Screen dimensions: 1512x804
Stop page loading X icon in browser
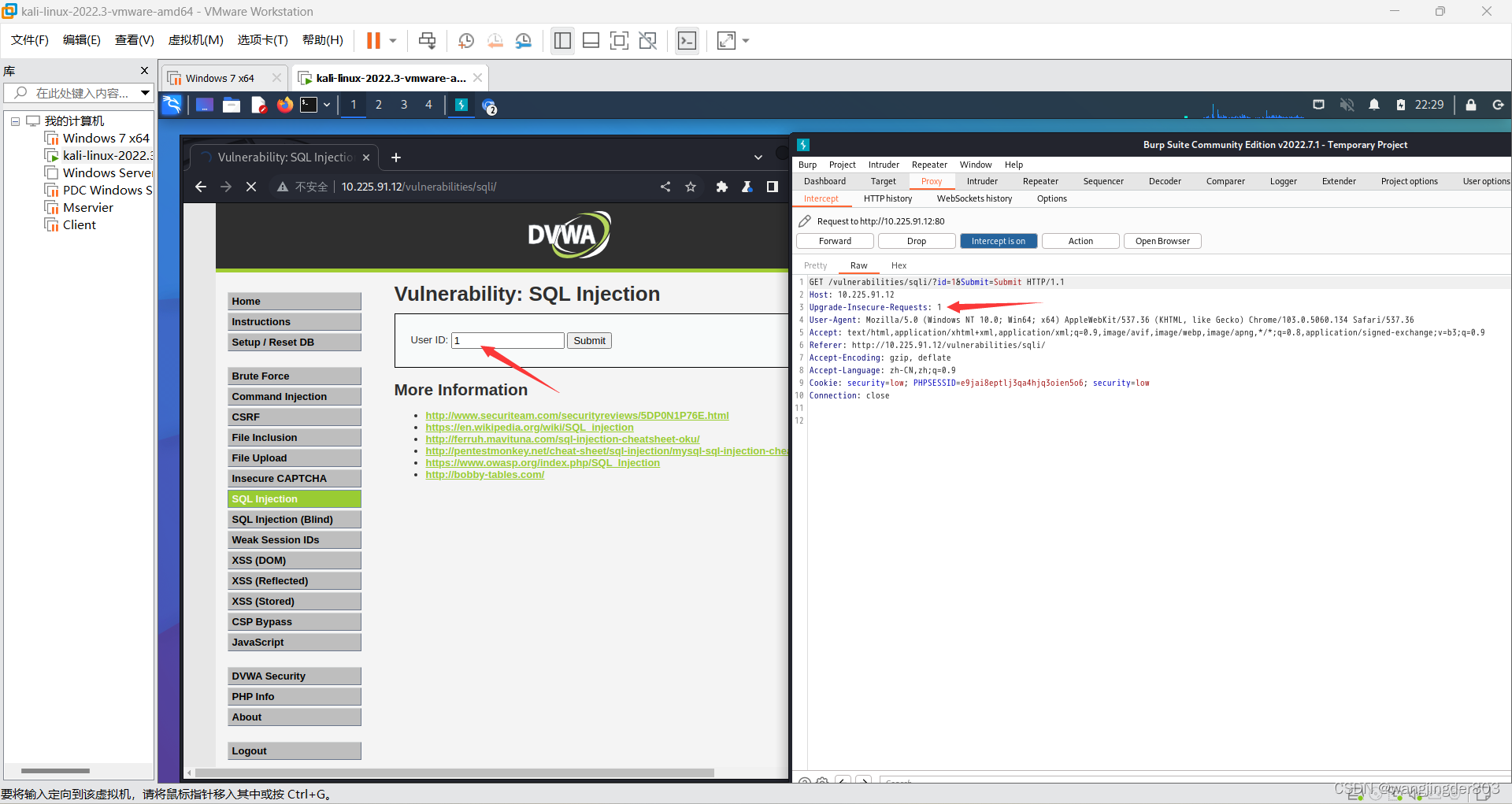click(251, 187)
